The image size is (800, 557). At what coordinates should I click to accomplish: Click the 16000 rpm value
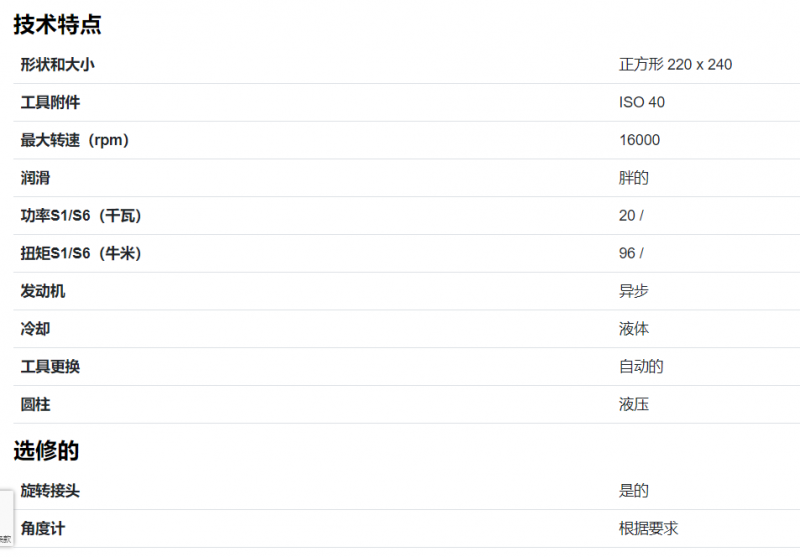(639, 140)
